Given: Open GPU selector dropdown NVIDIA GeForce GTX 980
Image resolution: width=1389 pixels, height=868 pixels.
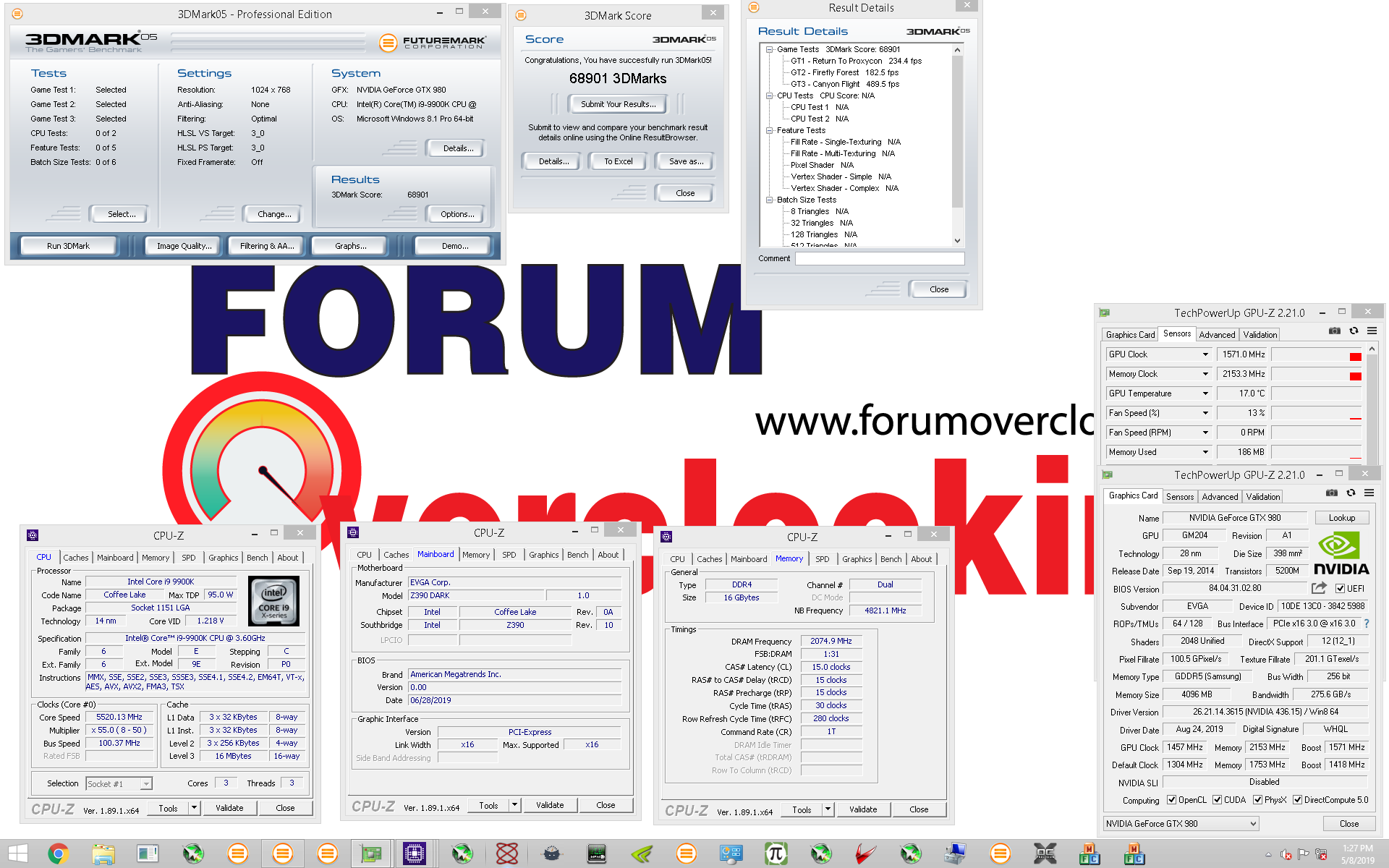Looking at the screenshot, I should [1181, 824].
